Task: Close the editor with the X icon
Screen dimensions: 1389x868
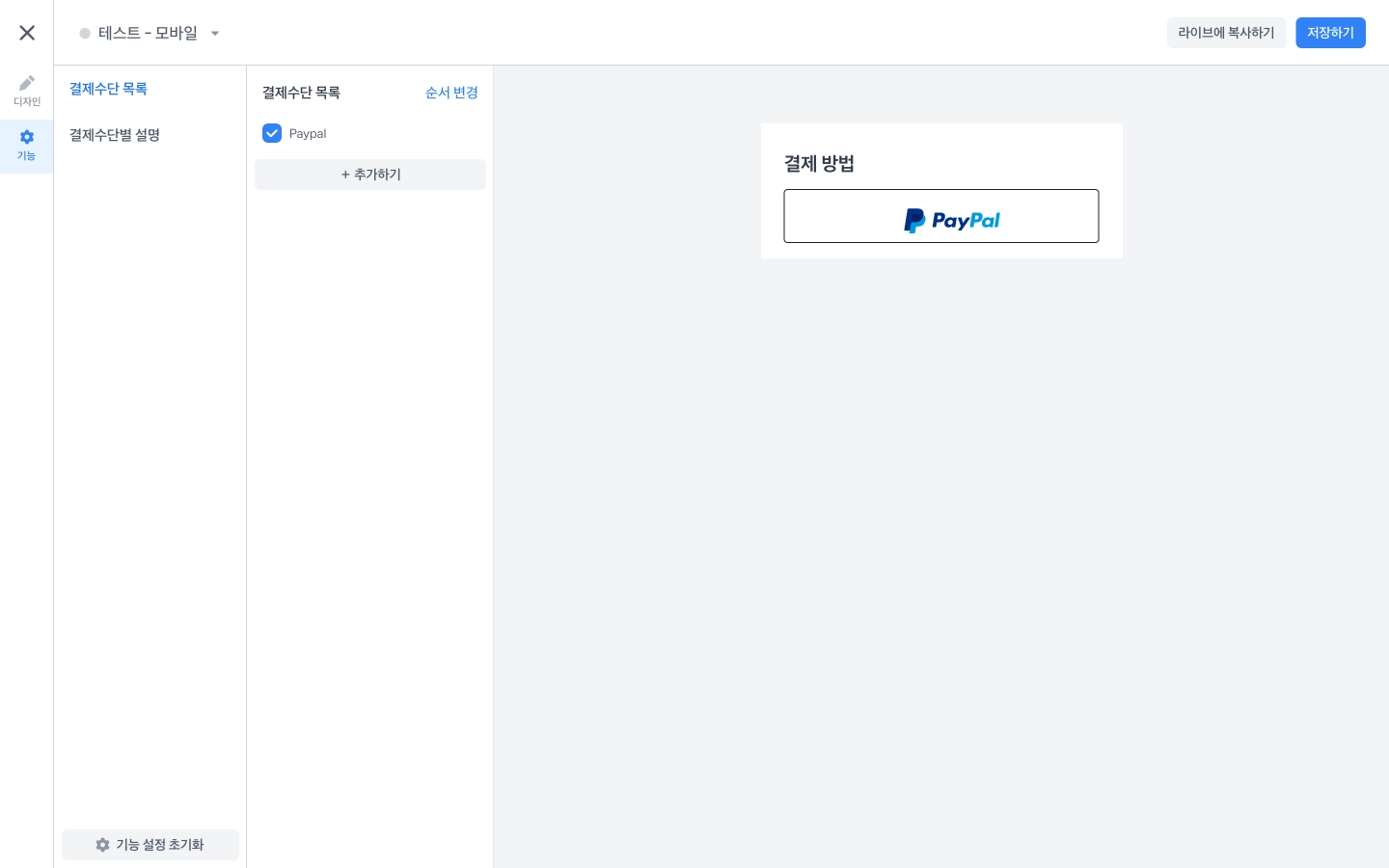Action: point(27,33)
